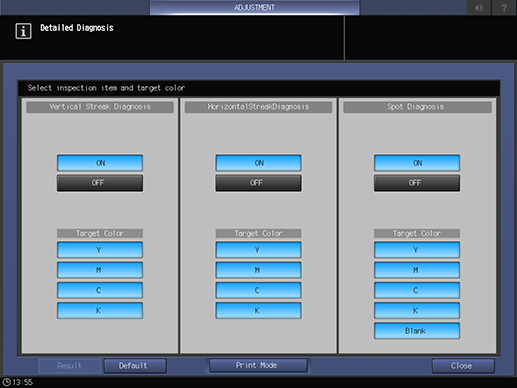Toggle M target color for Spot Diagnosis

pos(417,270)
